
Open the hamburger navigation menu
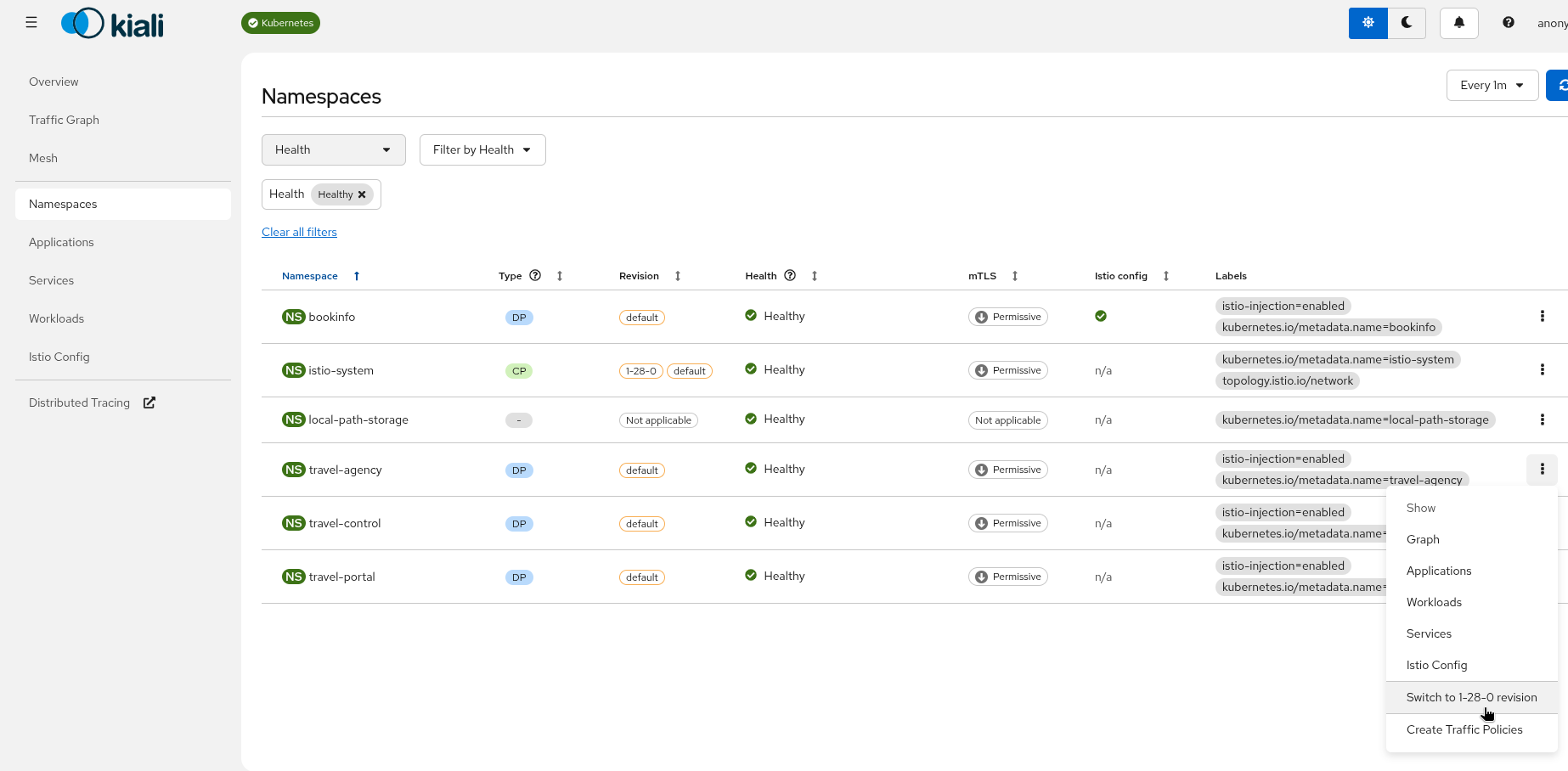tap(31, 23)
